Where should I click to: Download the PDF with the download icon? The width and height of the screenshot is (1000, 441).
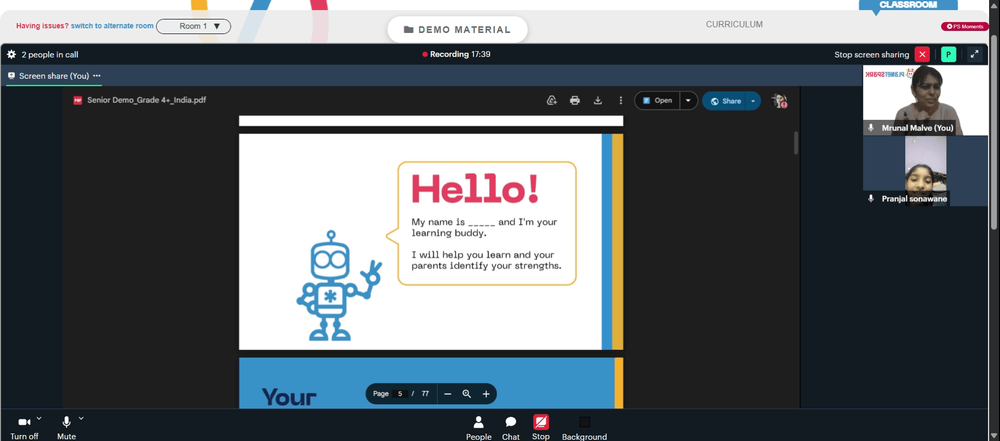pyautogui.click(x=598, y=101)
